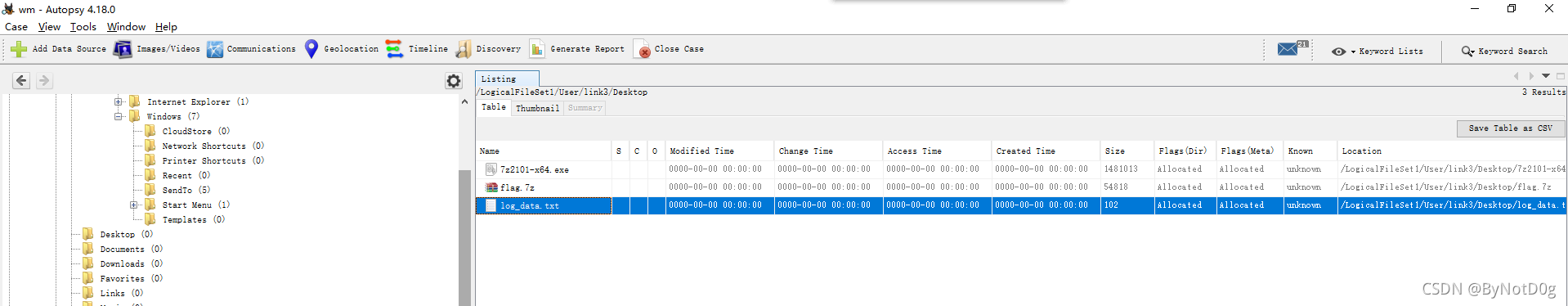This screenshot has height=306, width=1568.
Task: Click the CloudStore folder icon
Action: (150, 131)
